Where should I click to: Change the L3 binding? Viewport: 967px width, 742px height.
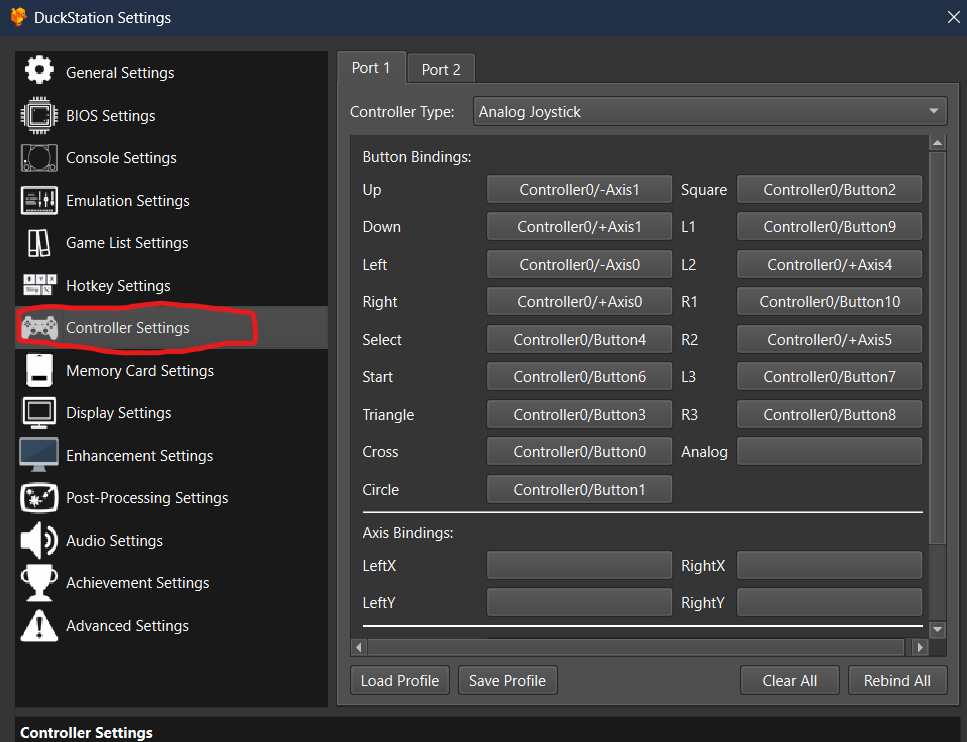[829, 377]
